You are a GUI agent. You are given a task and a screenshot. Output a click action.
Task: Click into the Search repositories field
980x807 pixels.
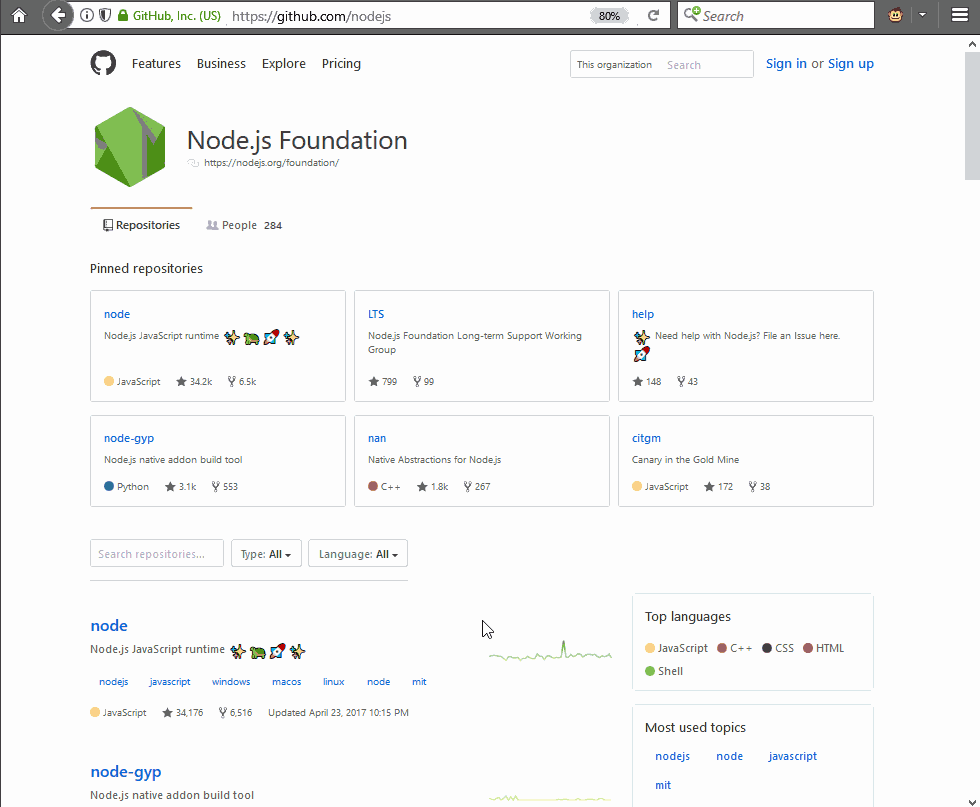(x=157, y=554)
